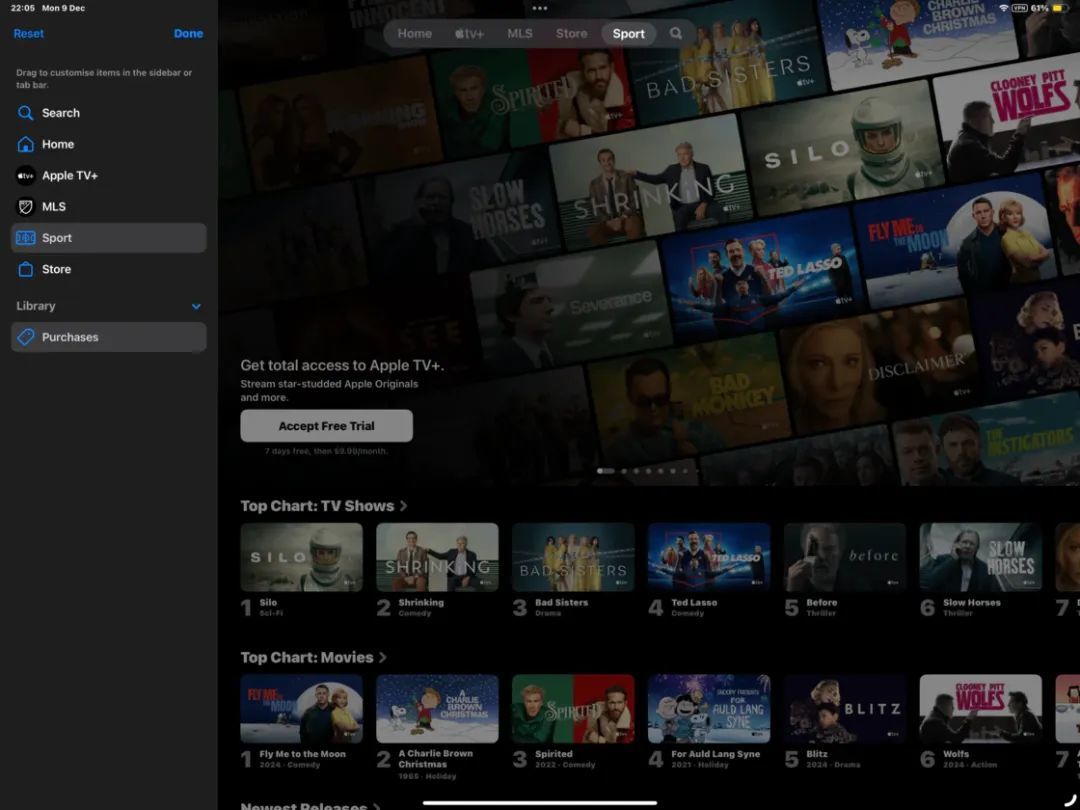This screenshot has height=810, width=1080.
Task: Click the Sport pitch icon in sidebar
Action: 25,238
